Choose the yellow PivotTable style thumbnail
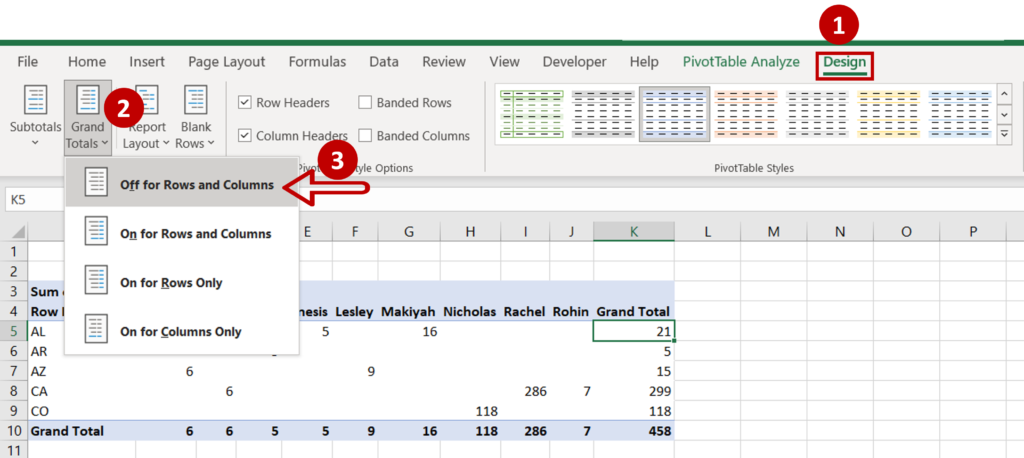Viewport: 1024px width, 458px height. (x=888, y=113)
